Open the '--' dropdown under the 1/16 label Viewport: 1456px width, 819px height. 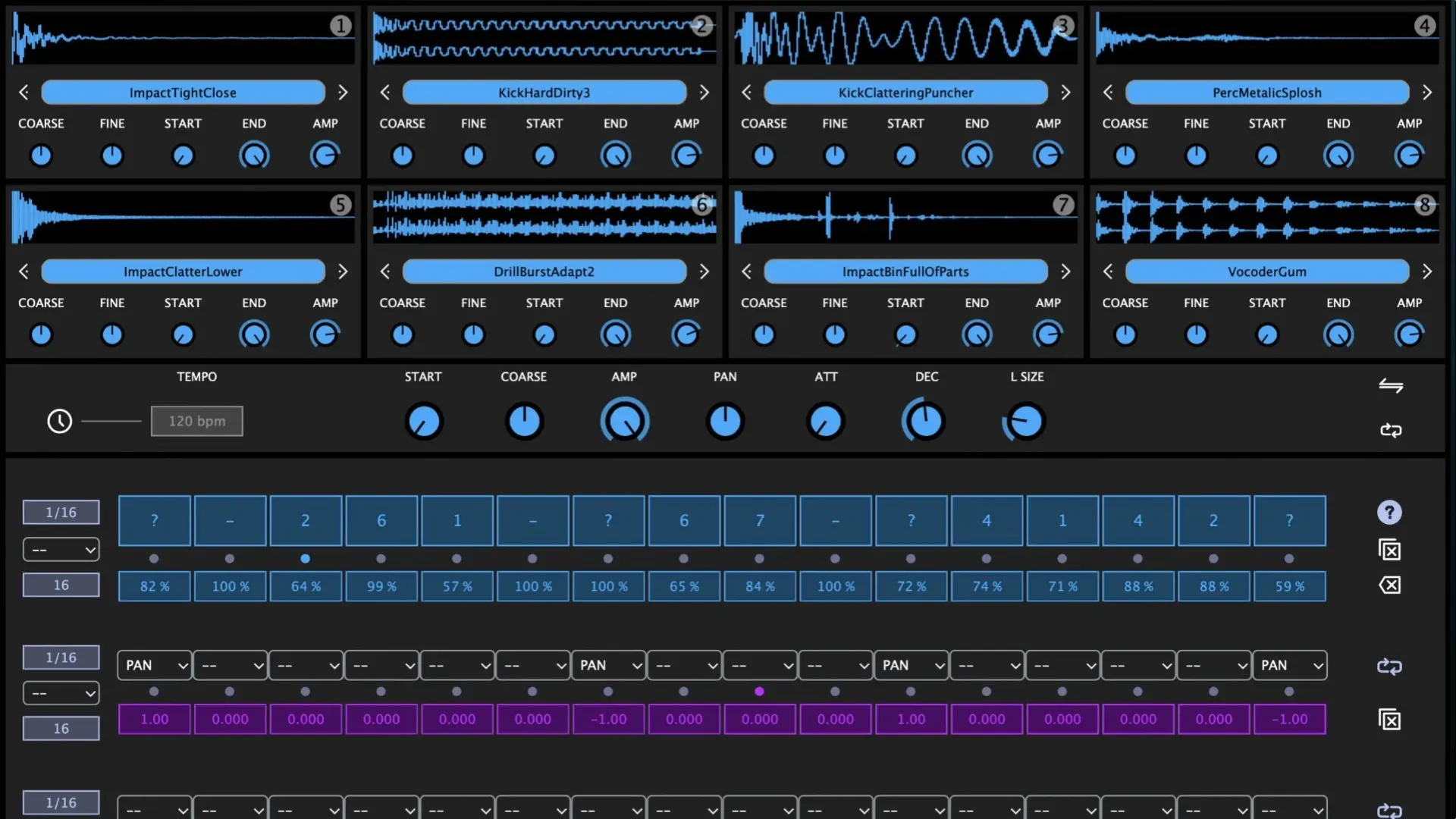61,549
